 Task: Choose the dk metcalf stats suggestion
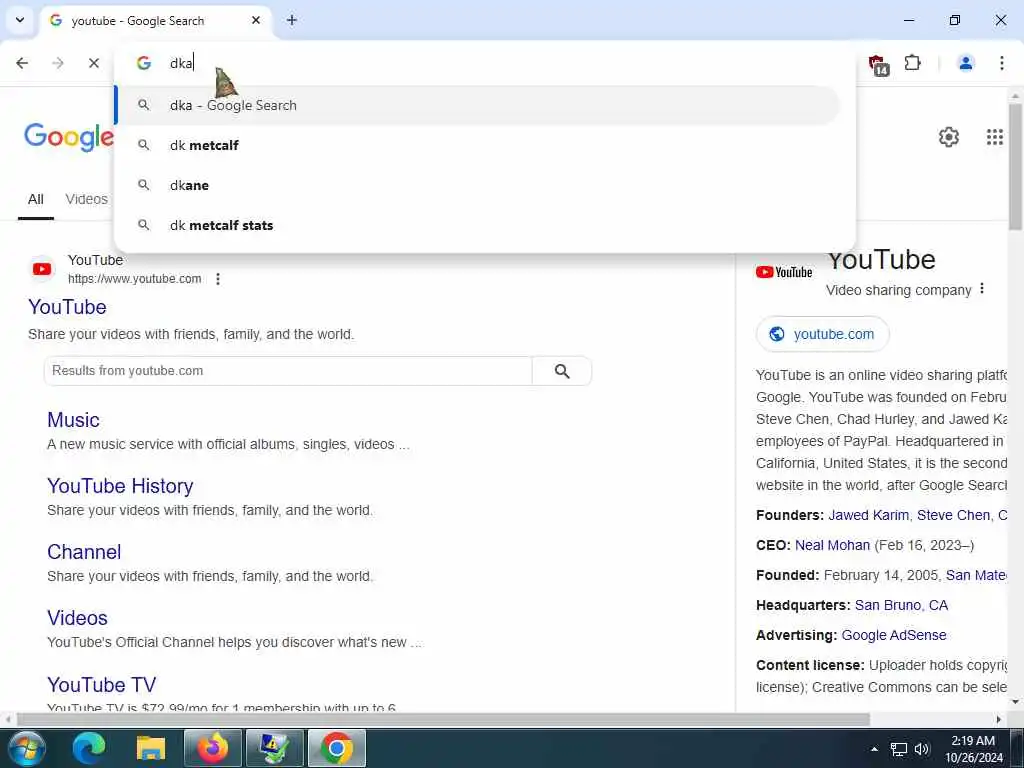478,225
